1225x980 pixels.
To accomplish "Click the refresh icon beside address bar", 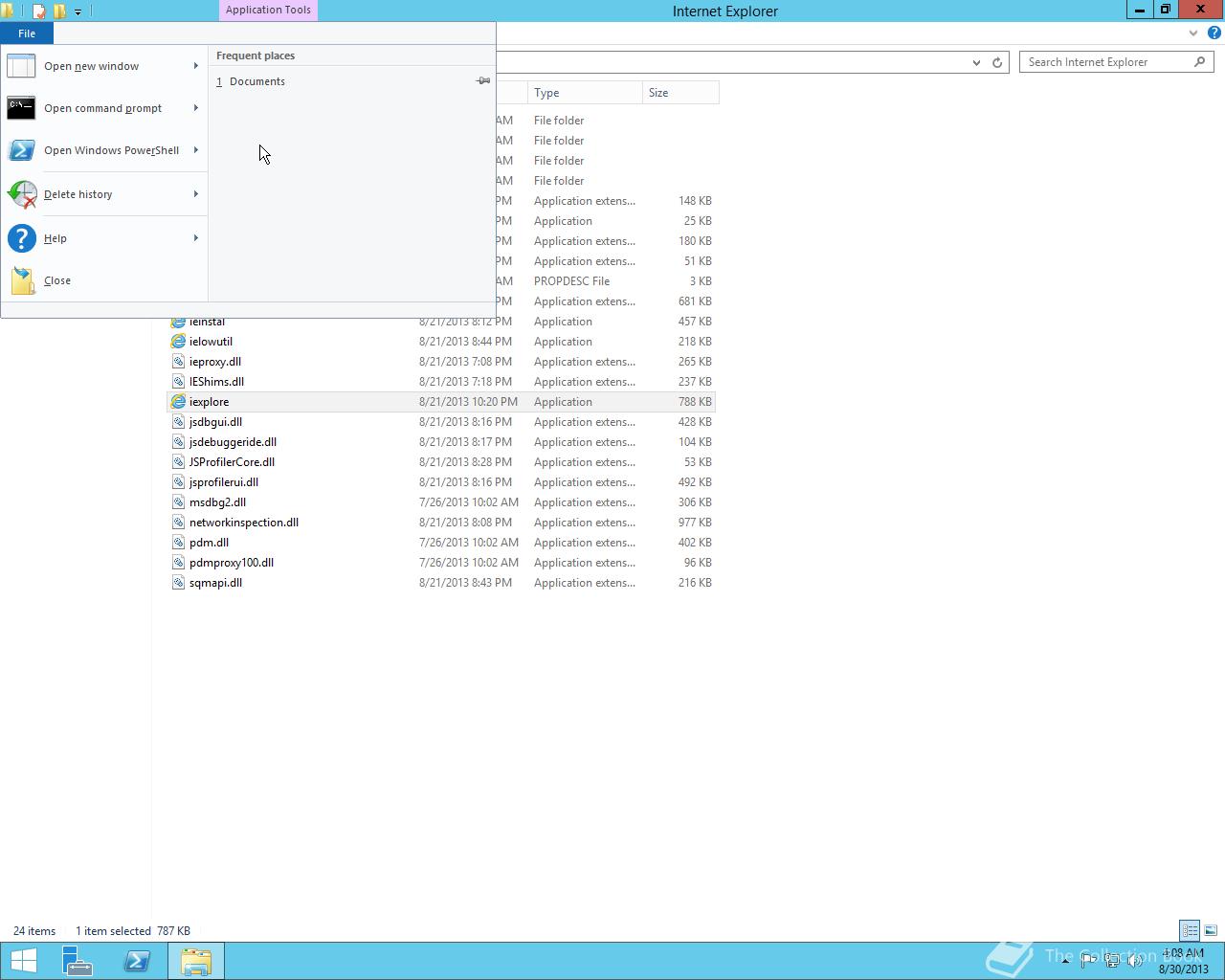I will coord(997,62).
